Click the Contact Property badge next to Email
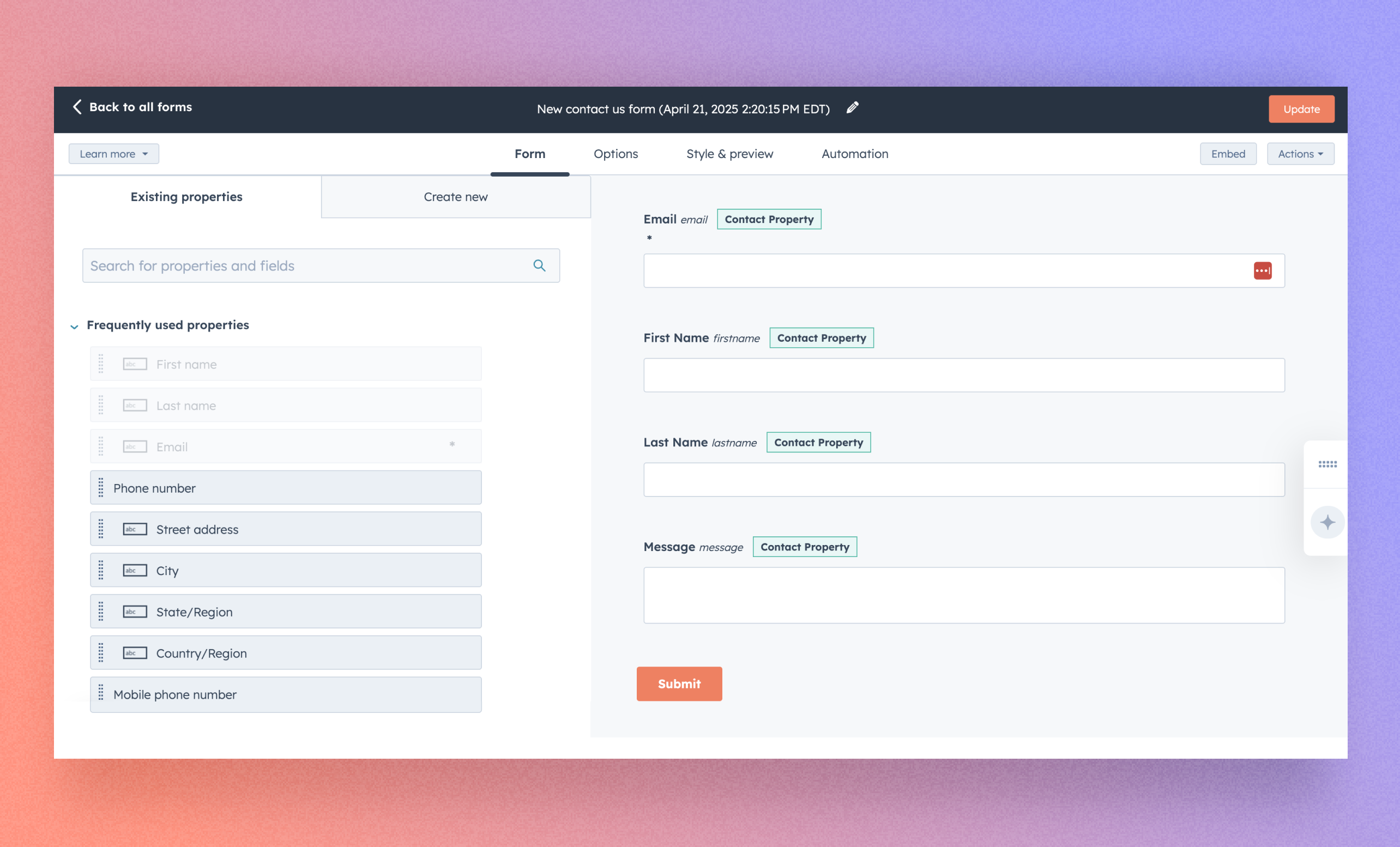This screenshot has height=847, width=1400. [769, 219]
